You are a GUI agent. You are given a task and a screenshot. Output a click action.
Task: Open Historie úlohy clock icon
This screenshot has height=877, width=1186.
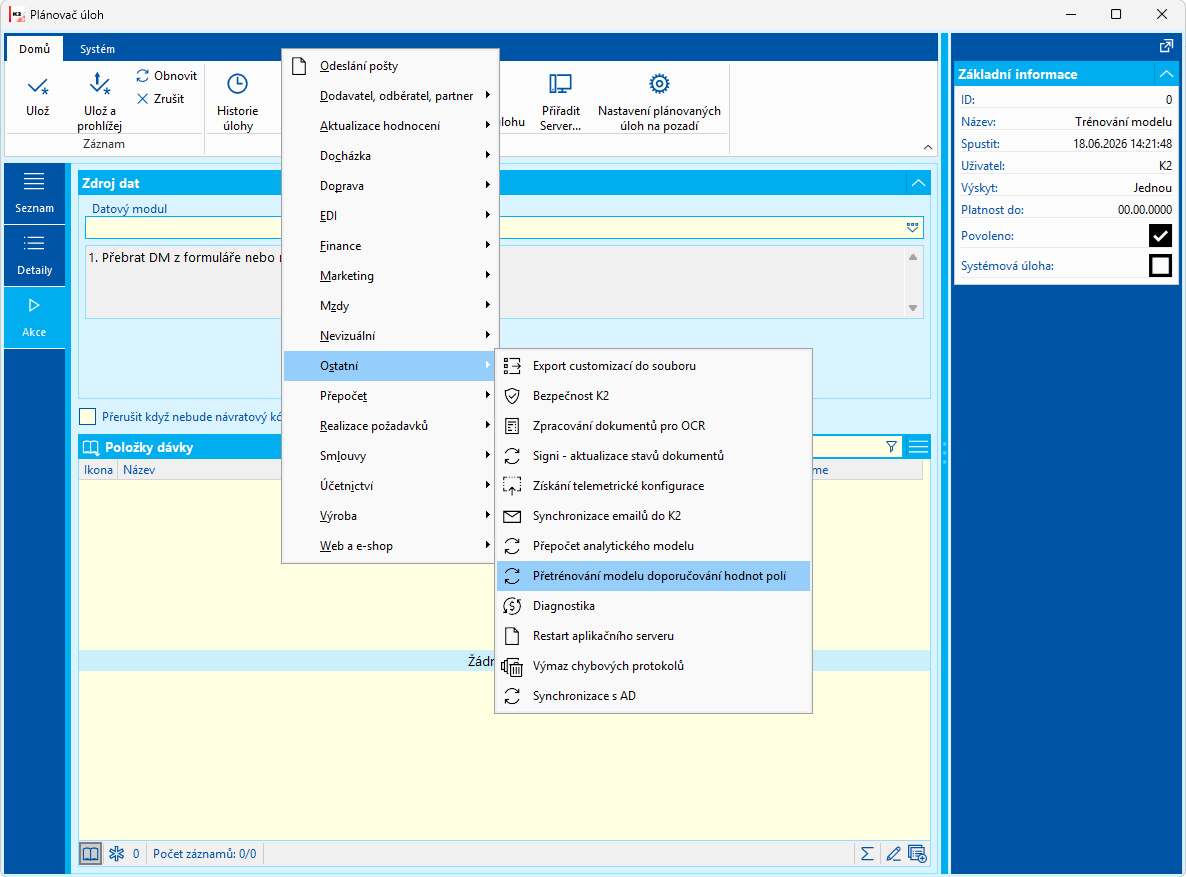pos(238,84)
